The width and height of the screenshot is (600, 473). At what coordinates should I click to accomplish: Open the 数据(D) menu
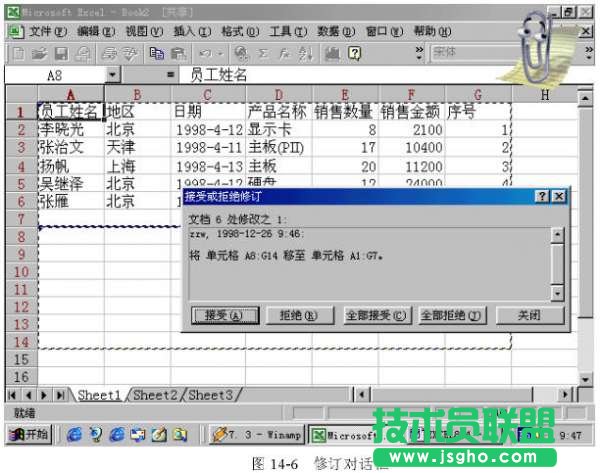point(336,31)
